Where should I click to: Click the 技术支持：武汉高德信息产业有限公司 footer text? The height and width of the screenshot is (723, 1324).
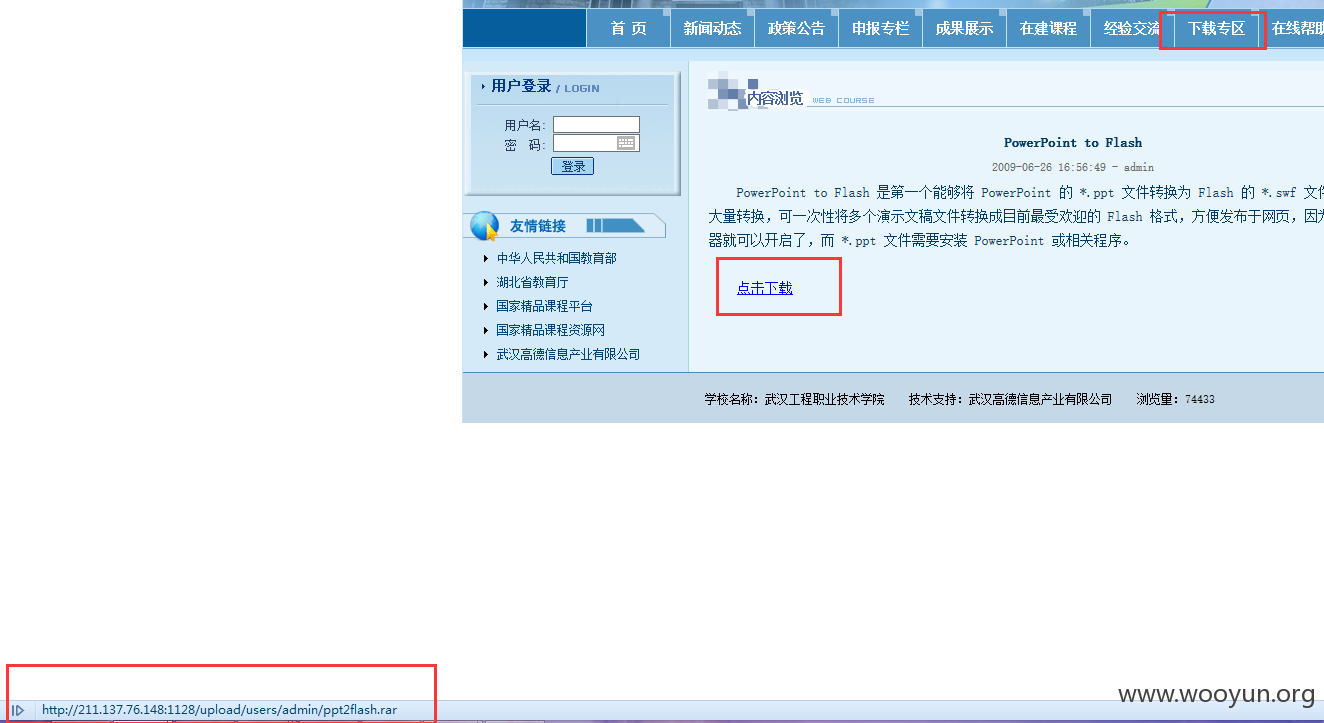click(x=1010, y=399)
